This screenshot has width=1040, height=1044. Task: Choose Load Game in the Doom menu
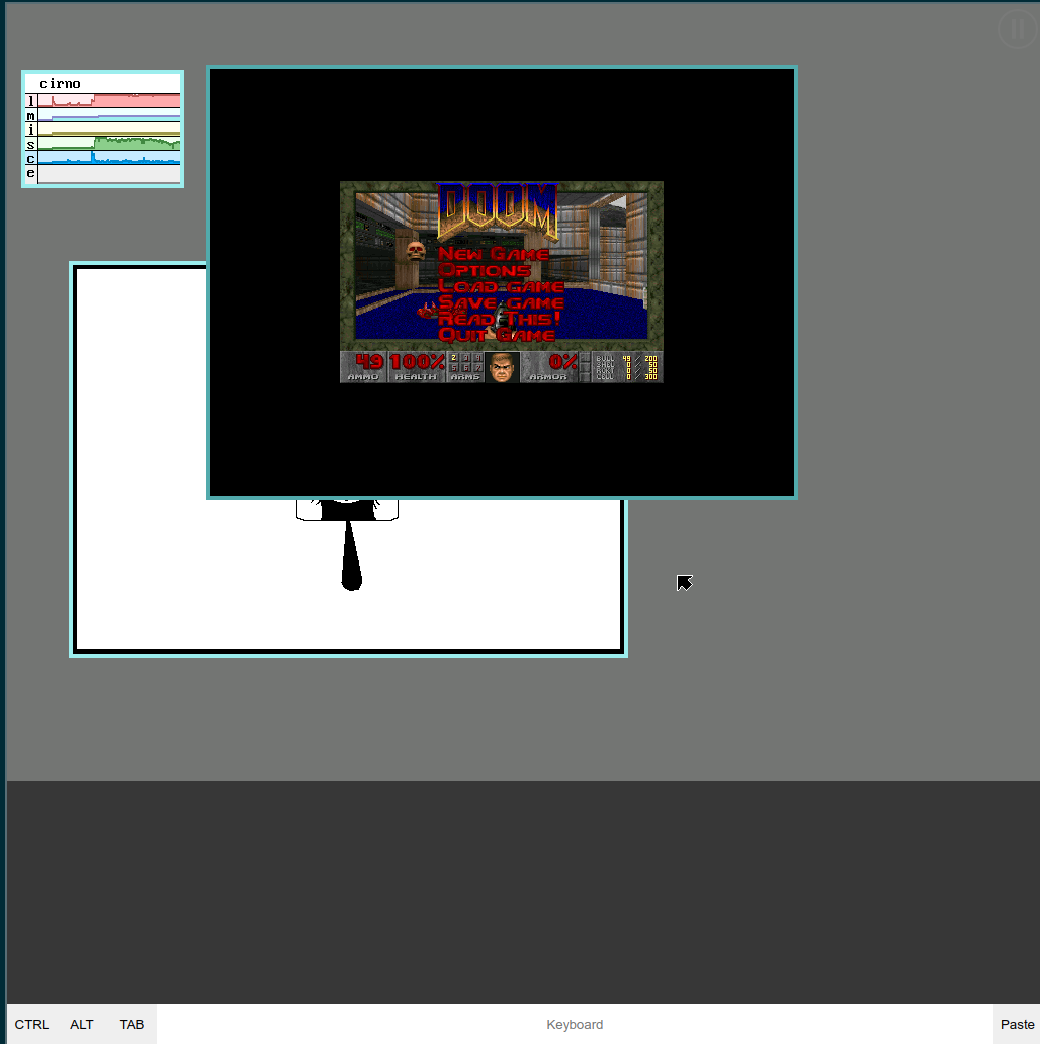click(x=501, y=286)
